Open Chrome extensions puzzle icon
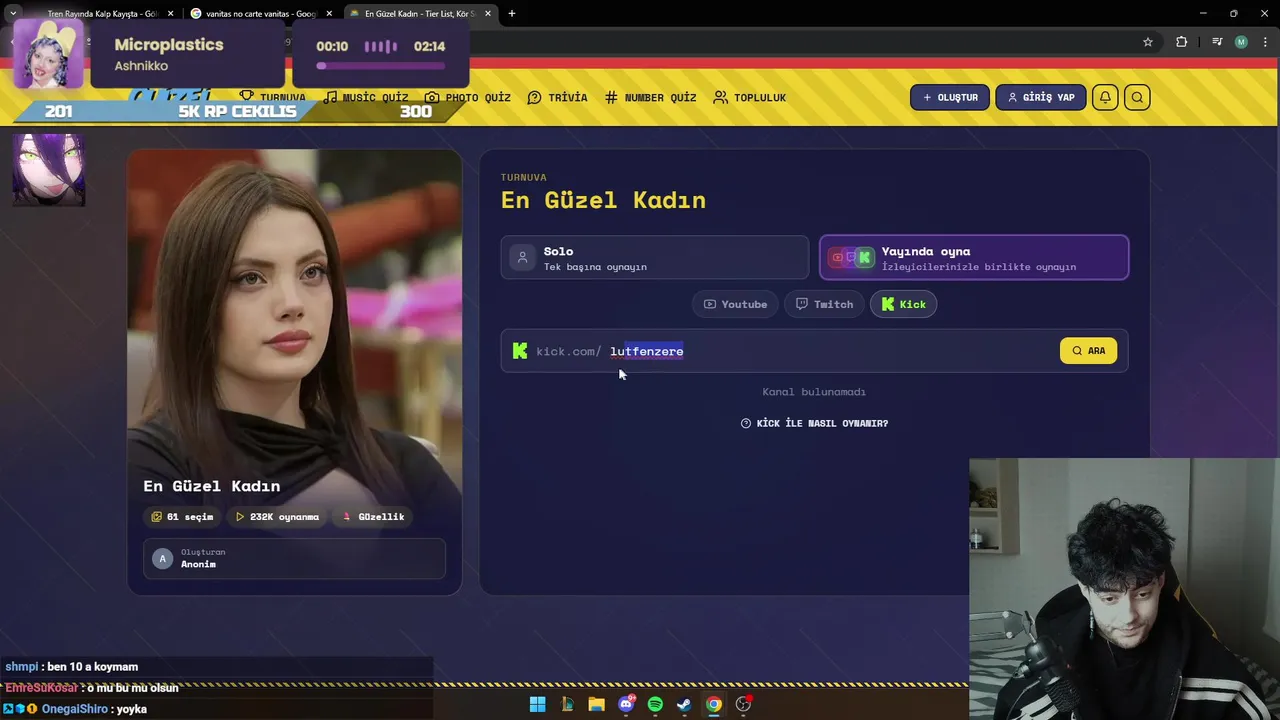The width and height of the screenshot is (1280, 720). click(x=1182, y=42)
